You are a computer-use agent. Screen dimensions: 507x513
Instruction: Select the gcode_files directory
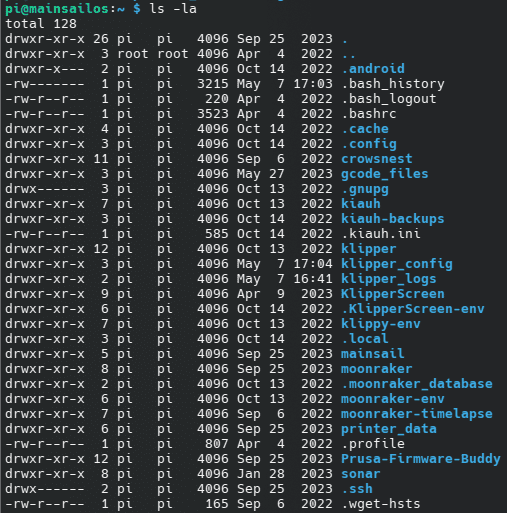385,174
